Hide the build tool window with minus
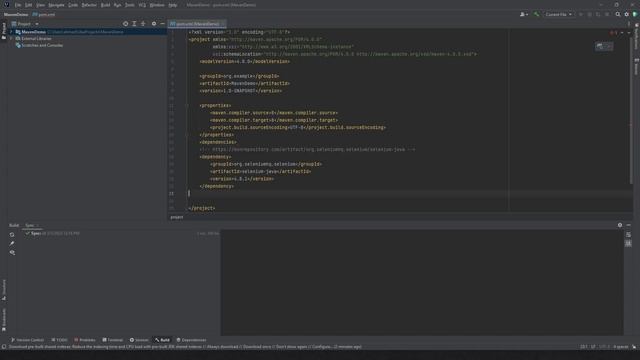 tap(629, 225)
